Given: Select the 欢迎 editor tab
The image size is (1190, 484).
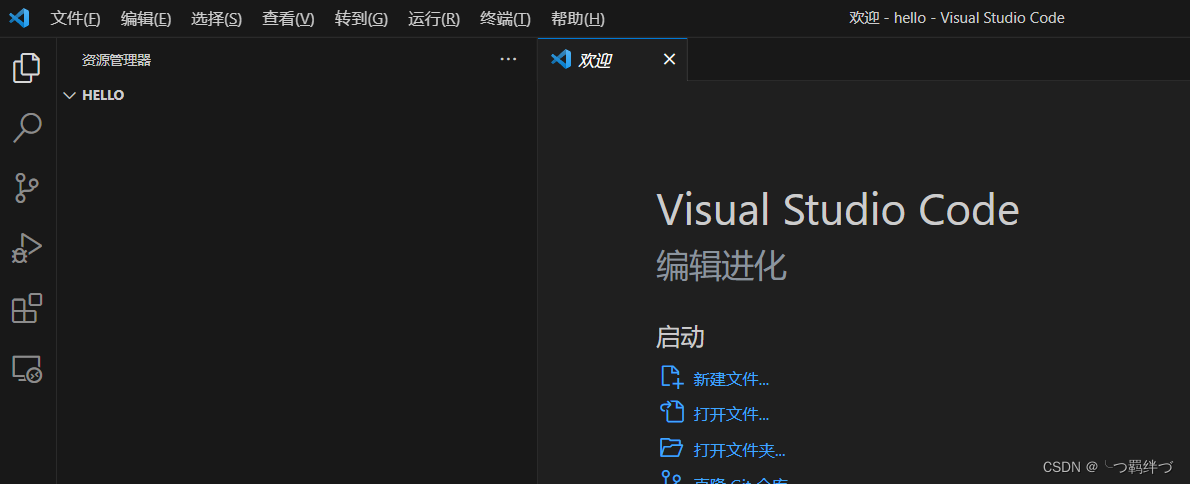Looking at the screenshot, I should click(612, 59).
